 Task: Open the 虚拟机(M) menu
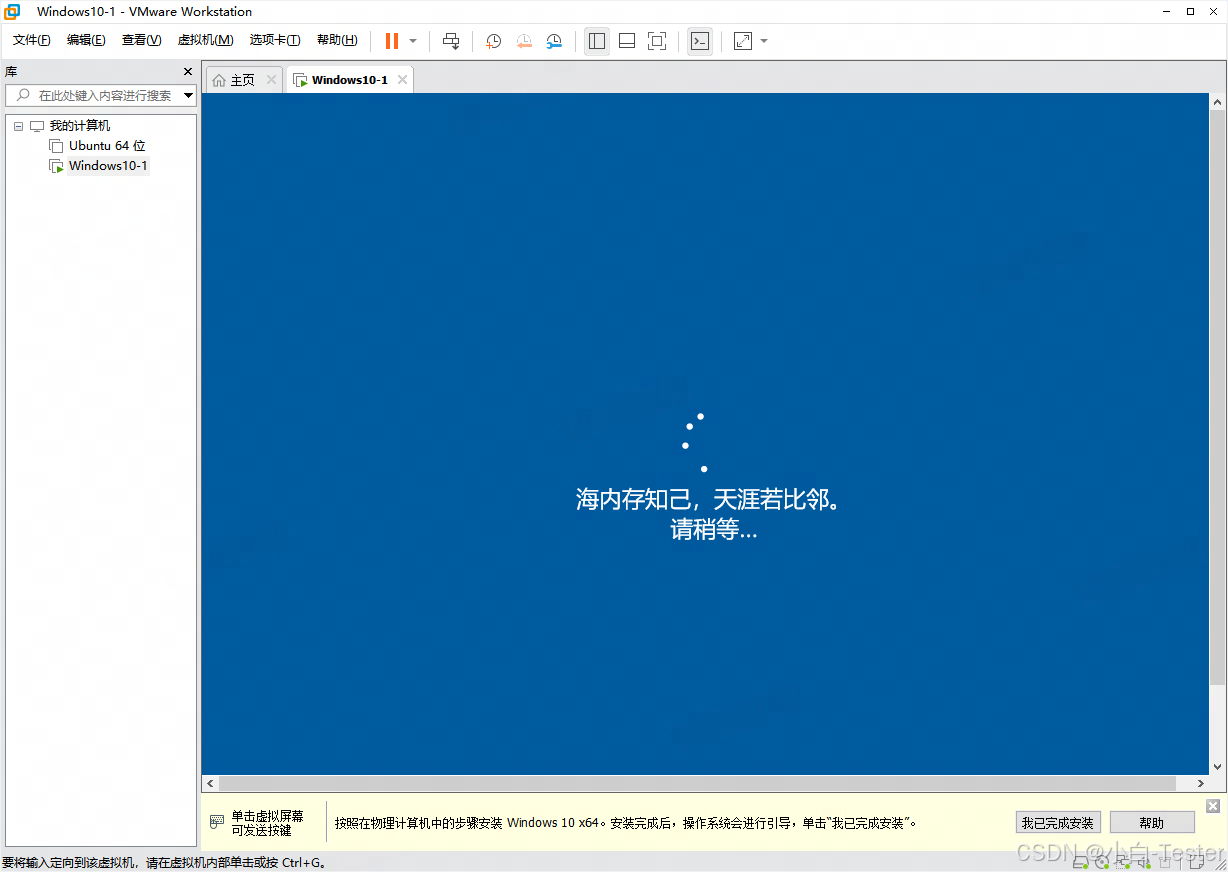205,40
